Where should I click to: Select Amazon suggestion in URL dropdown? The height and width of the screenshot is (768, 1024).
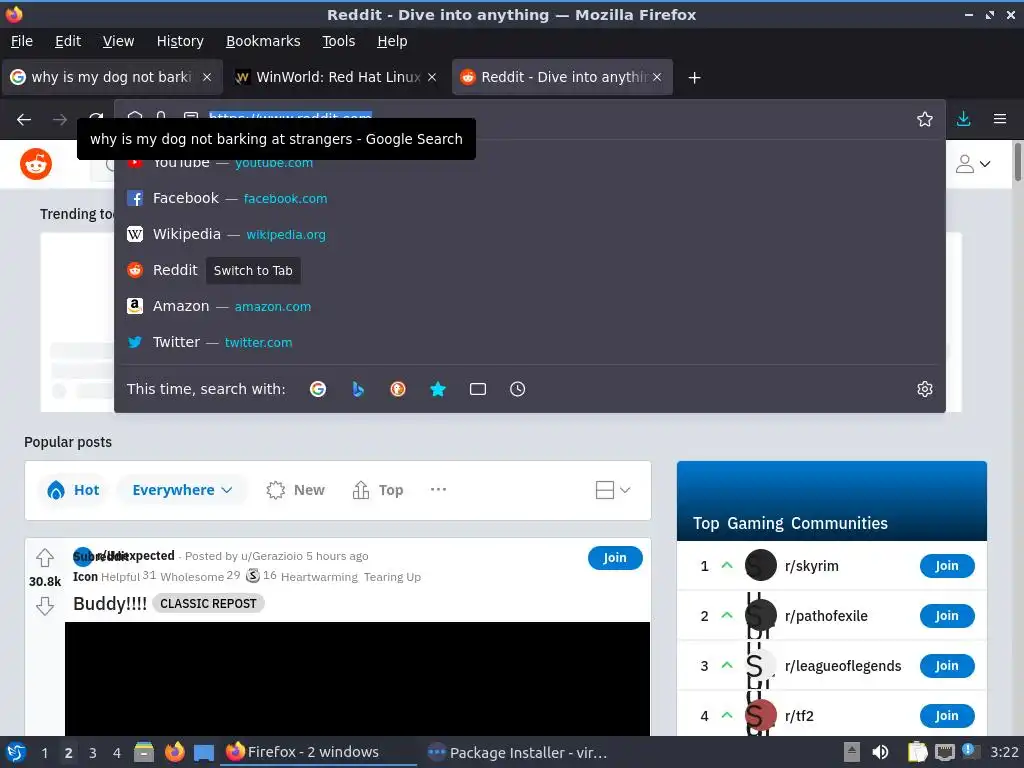click(x=530, y=306)
